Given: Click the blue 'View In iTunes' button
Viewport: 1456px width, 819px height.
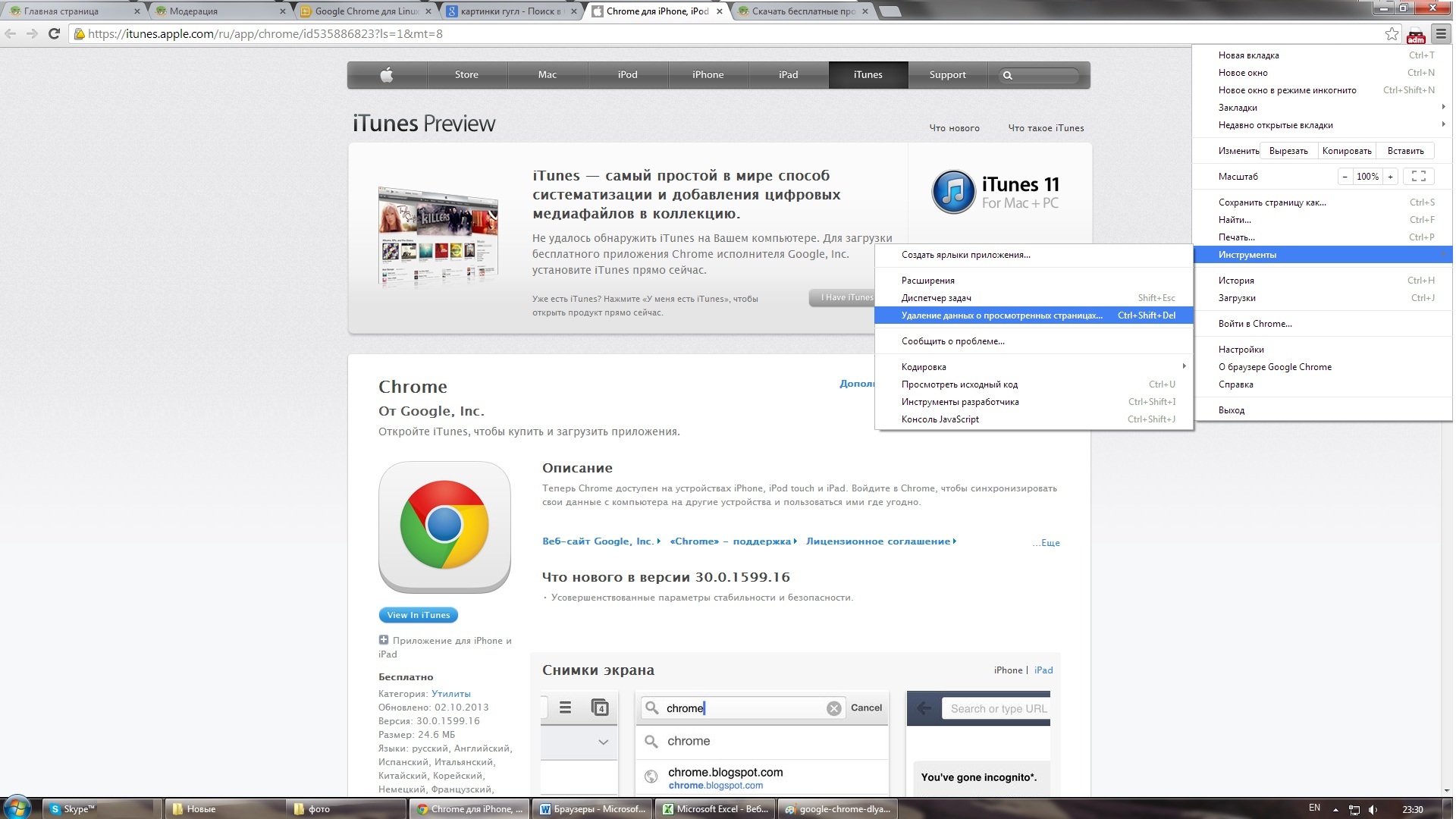Looking at the screenshot, I should coord(419,615).
